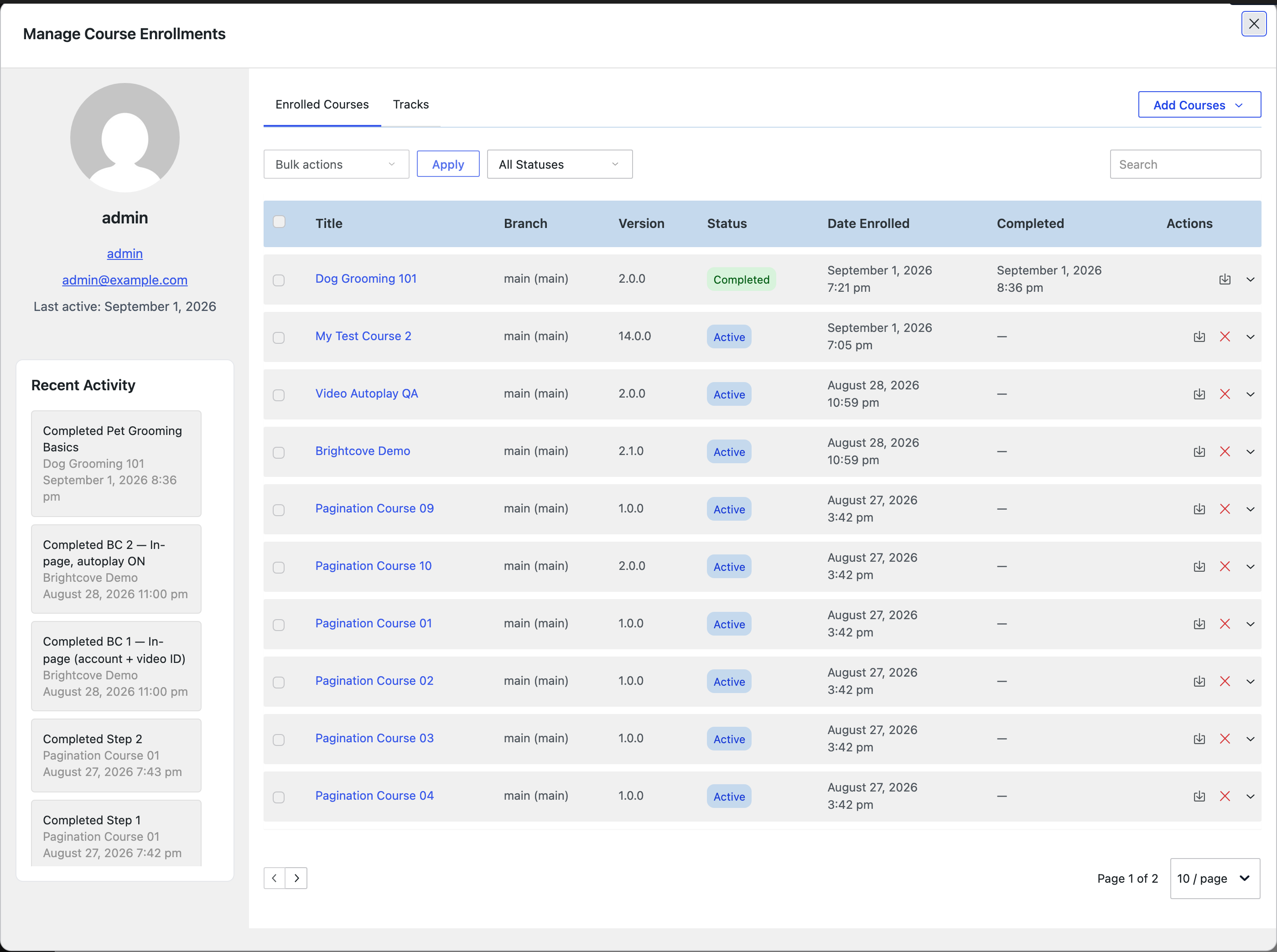Go to previous page with left arrow
This screenshot has height=952, width=1277.
[x=275, y=878]
